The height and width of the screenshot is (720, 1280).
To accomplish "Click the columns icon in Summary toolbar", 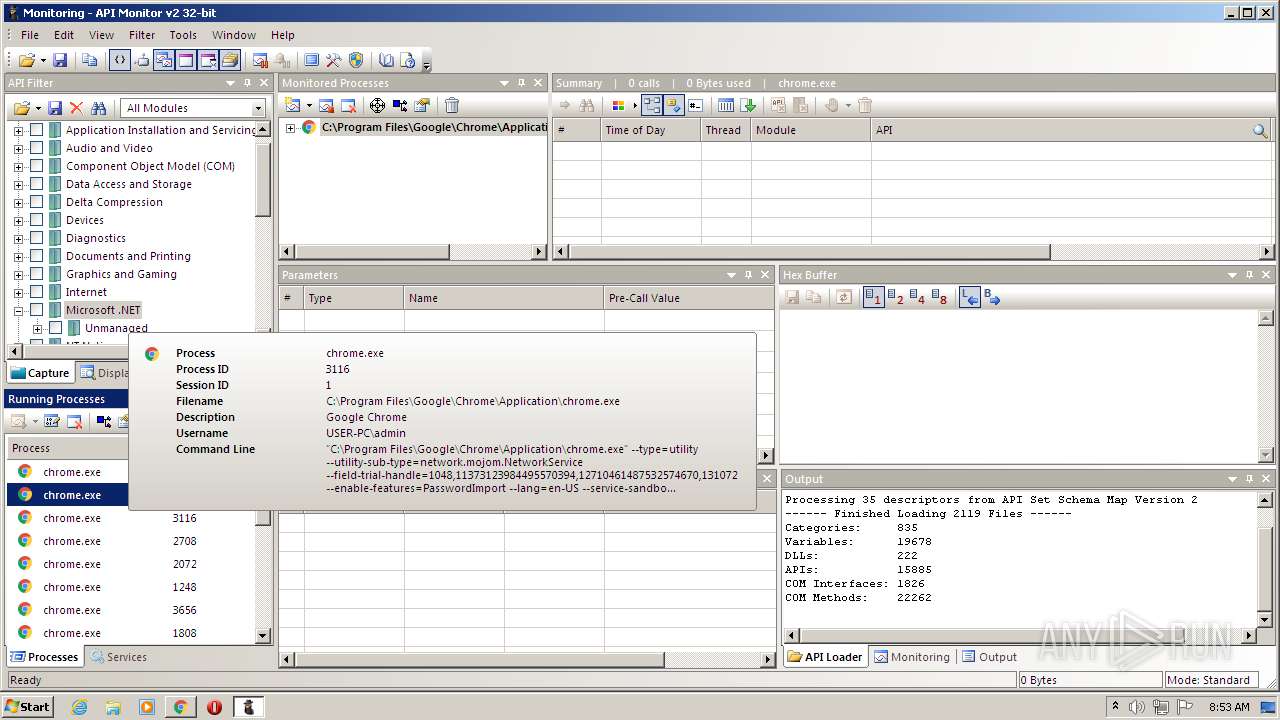I will (x=726, y=105).
